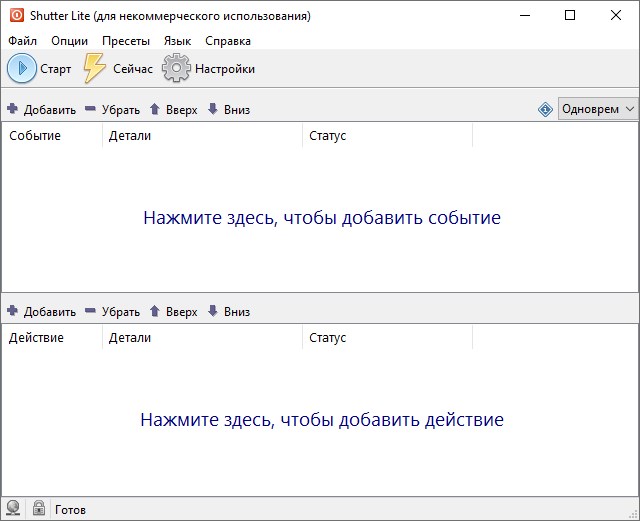Image resolution: width=640 pixels, height=521 pixels.
Task: Click 'Нажмите здесь, чтобы добавить событие' link
Action: tap(322, 218)
